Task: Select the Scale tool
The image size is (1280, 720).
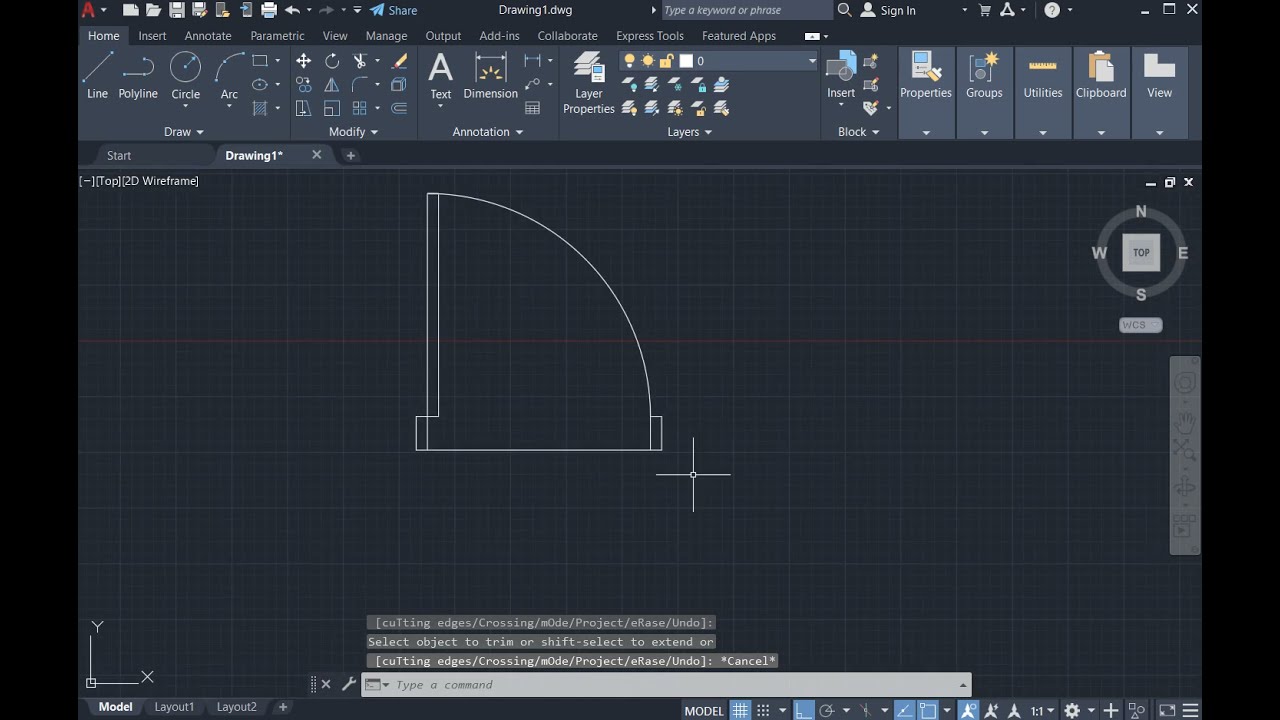Action: point(332,108)
